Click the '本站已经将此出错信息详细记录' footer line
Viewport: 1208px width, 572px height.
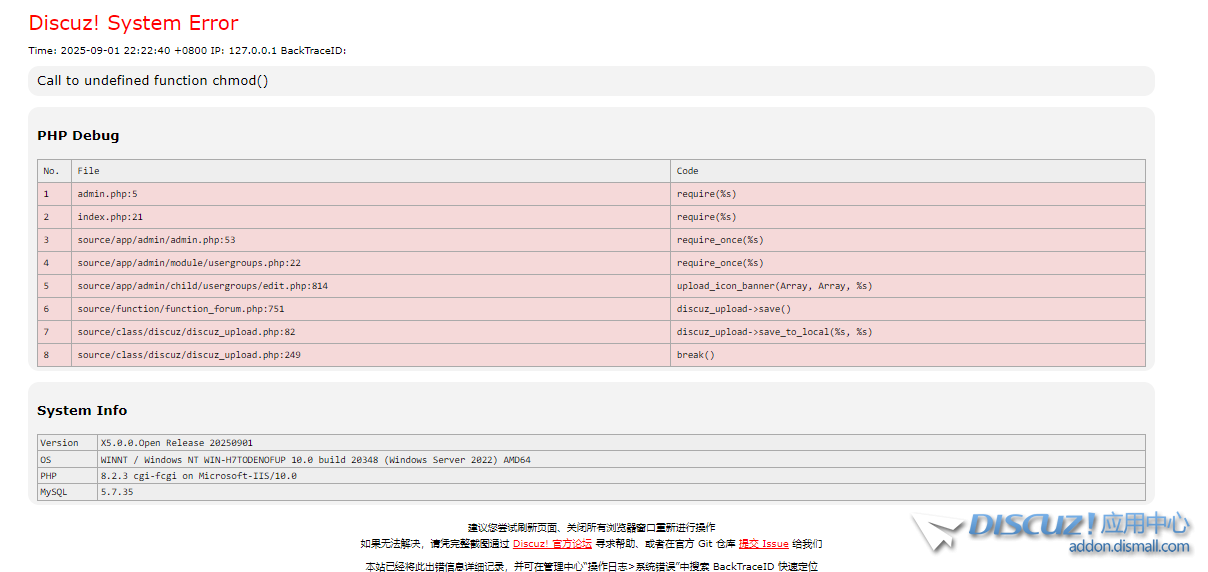(591, 567)
